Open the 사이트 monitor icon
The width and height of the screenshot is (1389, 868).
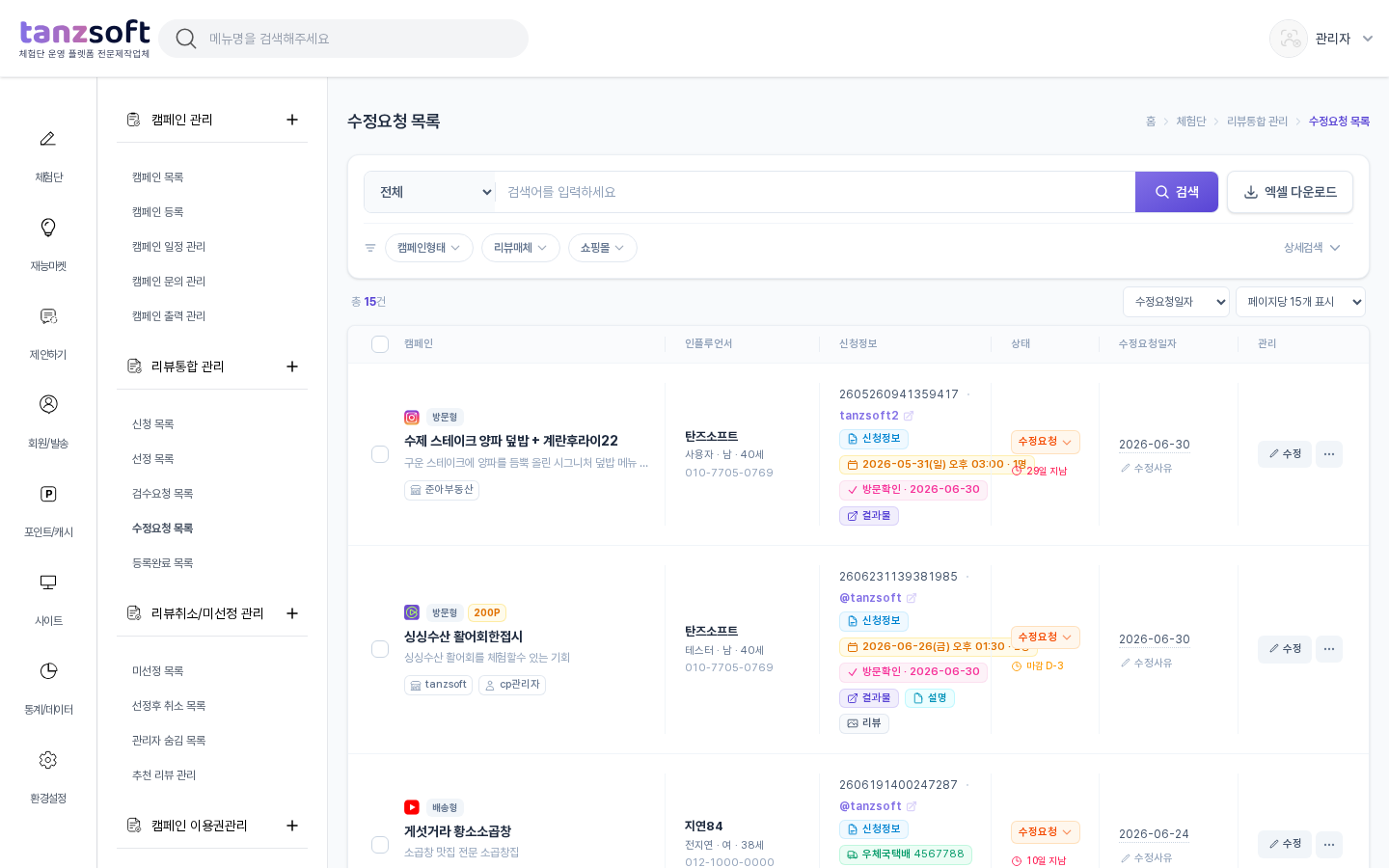[x=48, y=583]
